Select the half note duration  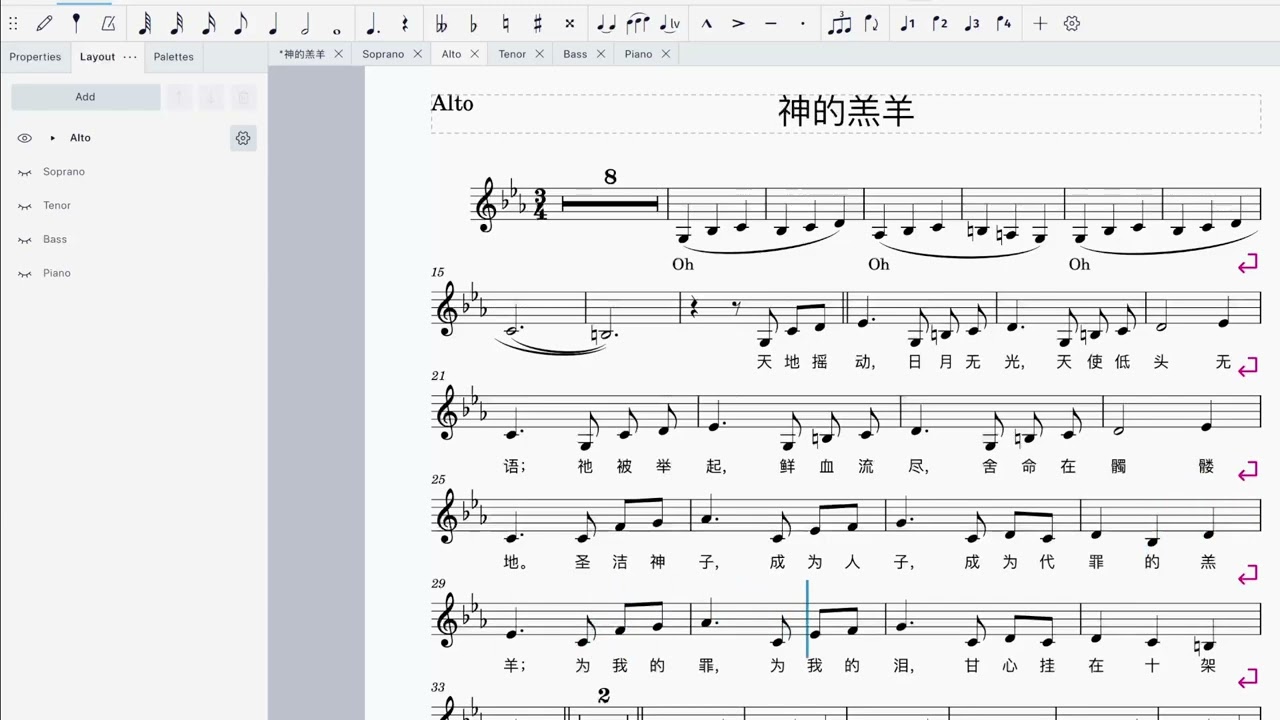point(304,23)
